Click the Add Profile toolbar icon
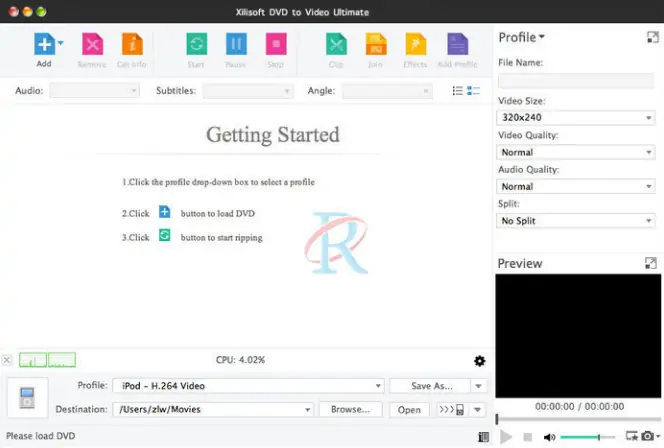Screen dimensions: 664x448 457,44
